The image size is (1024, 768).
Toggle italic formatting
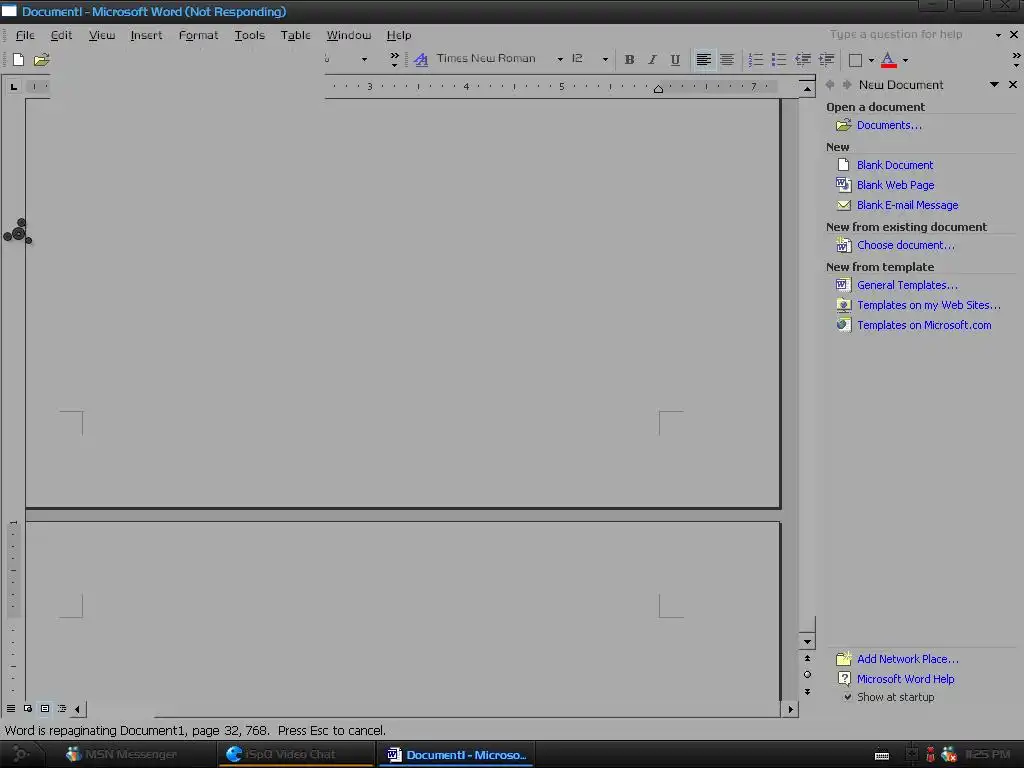[x=652, y=59]
